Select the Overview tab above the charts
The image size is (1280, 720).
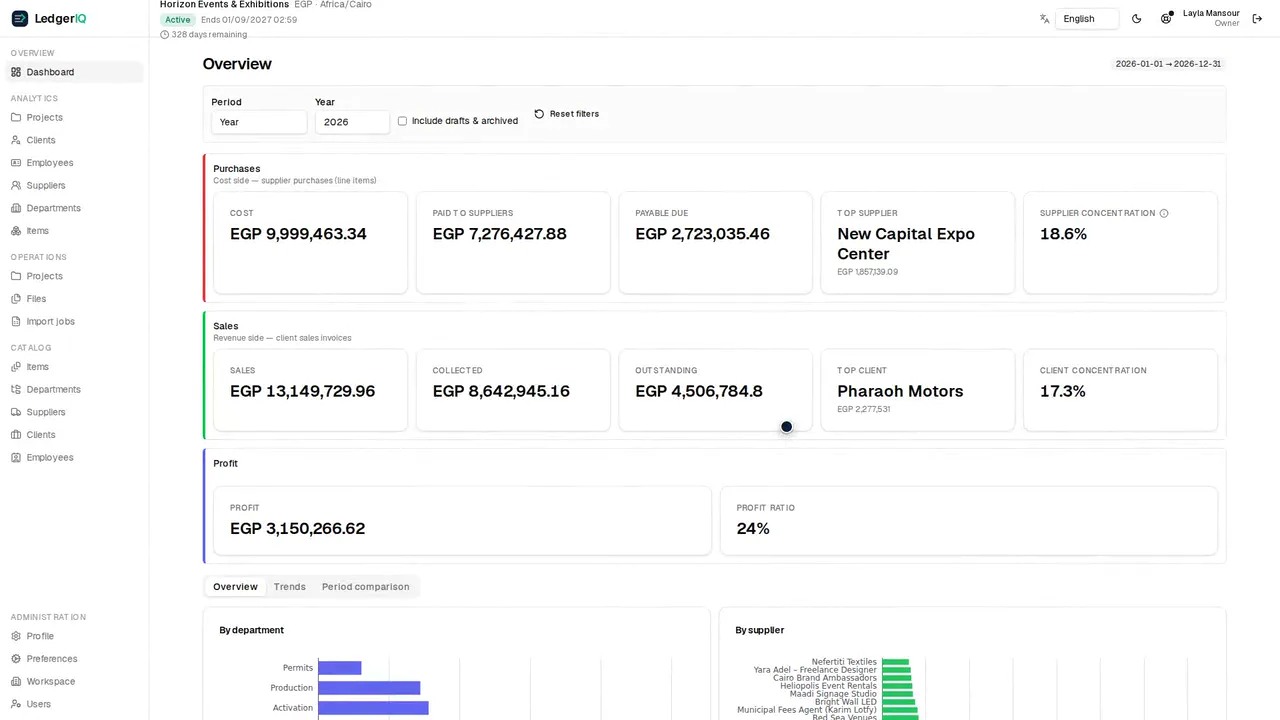click(235, 587)
